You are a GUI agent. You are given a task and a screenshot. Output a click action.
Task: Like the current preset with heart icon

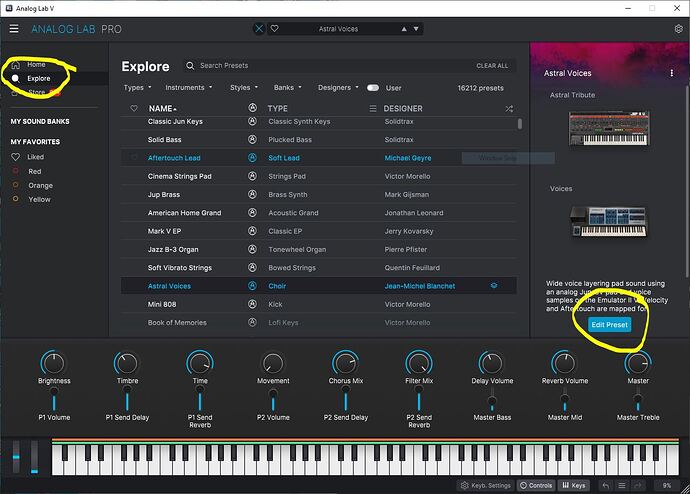pyautogui.click(x=275, y=29)
